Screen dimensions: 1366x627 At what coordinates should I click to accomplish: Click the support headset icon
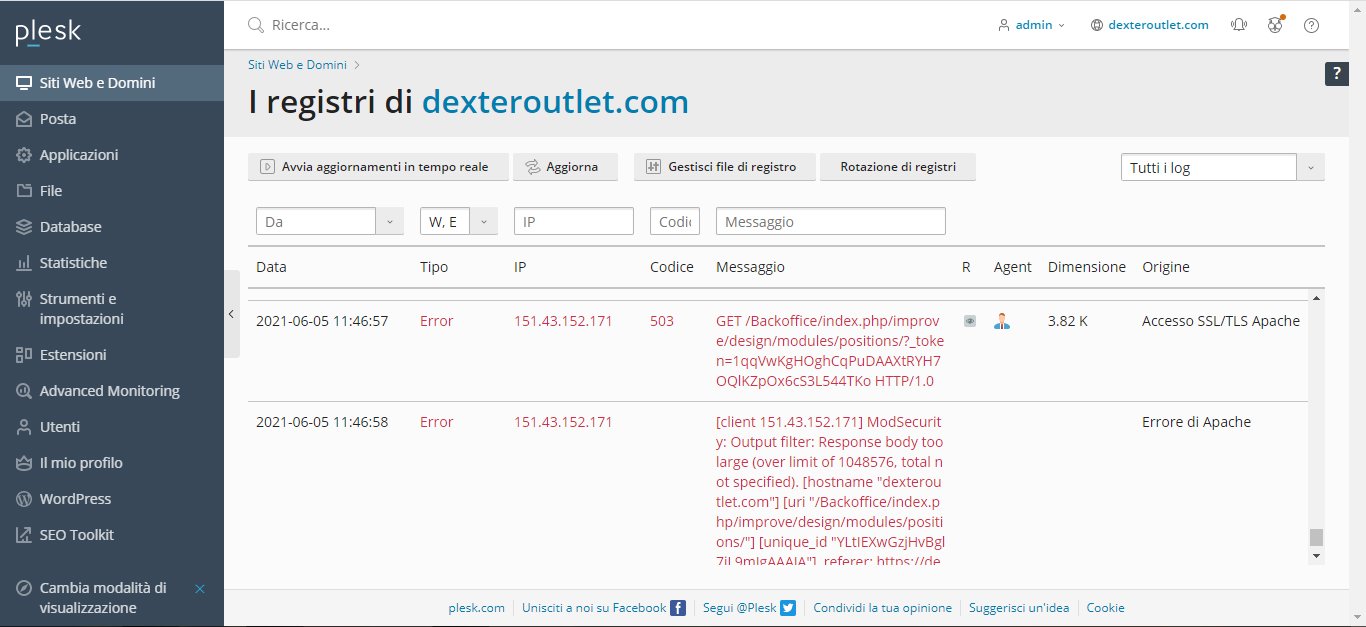[1239, 25]
